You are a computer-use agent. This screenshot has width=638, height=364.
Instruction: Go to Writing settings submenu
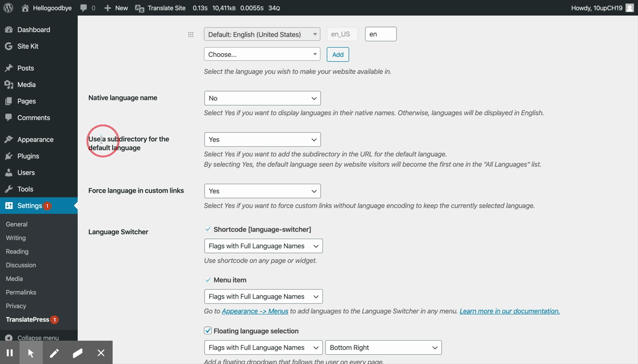tap(15, 238)
